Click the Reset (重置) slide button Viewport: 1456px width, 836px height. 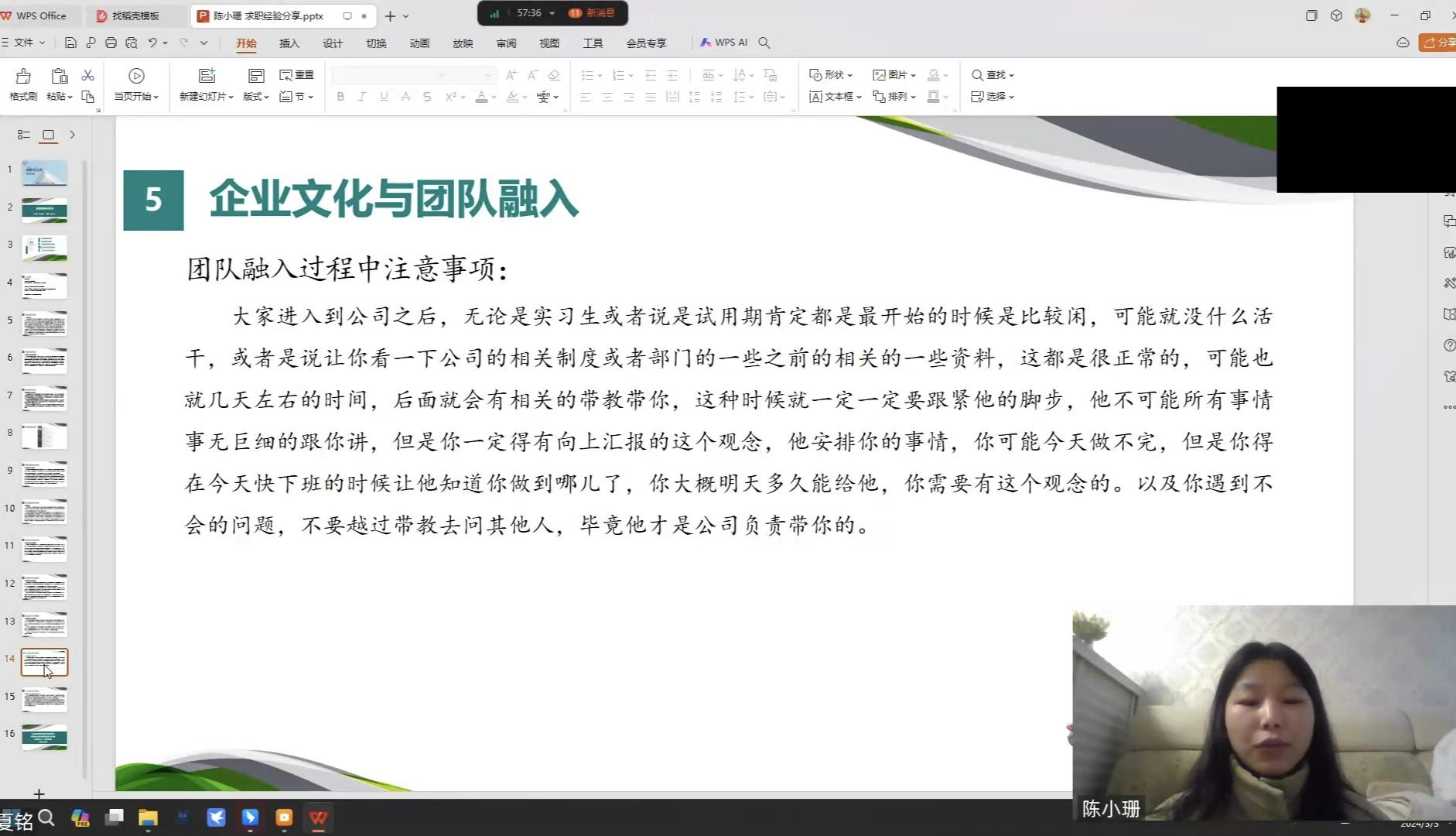point(296,75)
